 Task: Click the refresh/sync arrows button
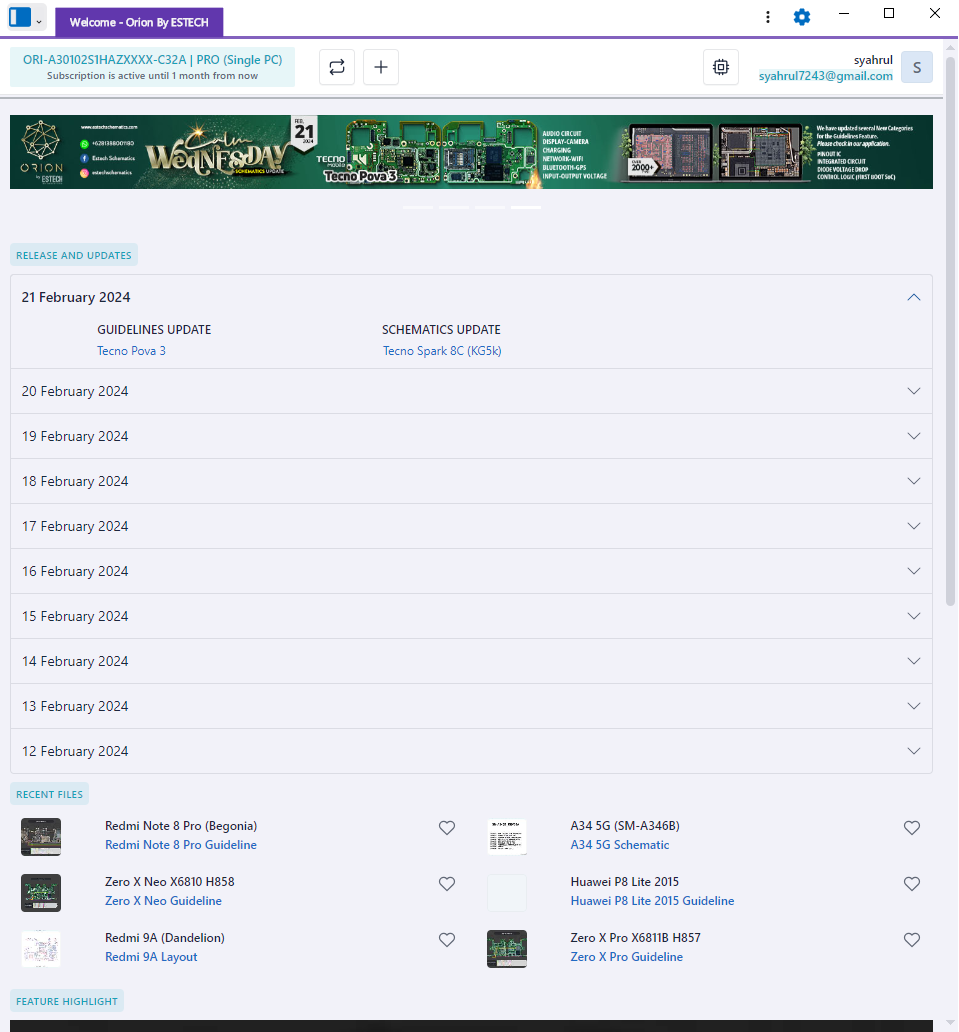(x=337, y=67)
